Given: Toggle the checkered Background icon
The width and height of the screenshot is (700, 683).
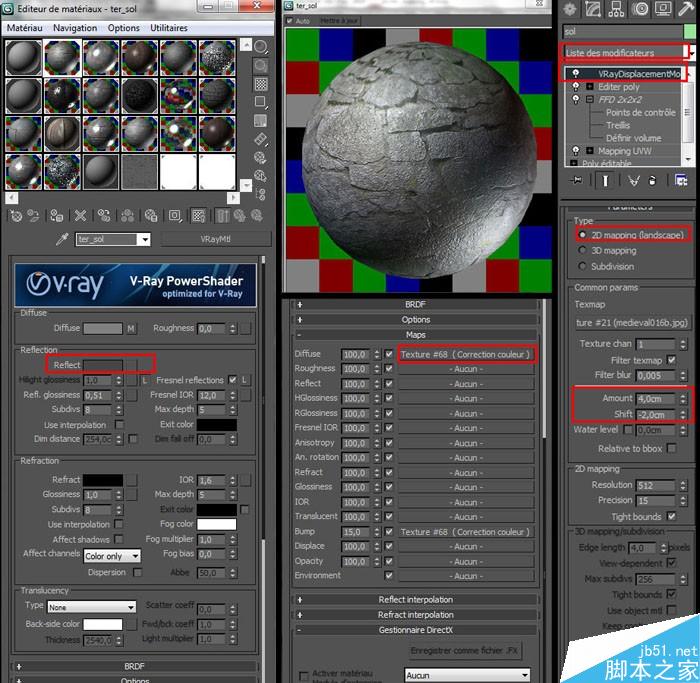Looking at the screenshot, I should point(261,84).
